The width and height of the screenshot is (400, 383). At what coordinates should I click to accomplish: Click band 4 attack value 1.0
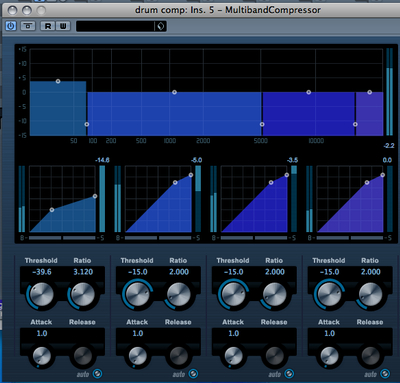[329, 333]
